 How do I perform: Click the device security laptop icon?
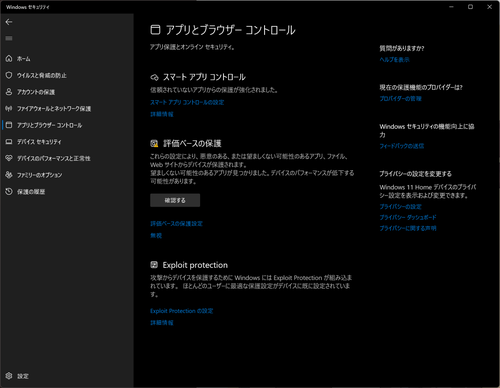[9, 142]
